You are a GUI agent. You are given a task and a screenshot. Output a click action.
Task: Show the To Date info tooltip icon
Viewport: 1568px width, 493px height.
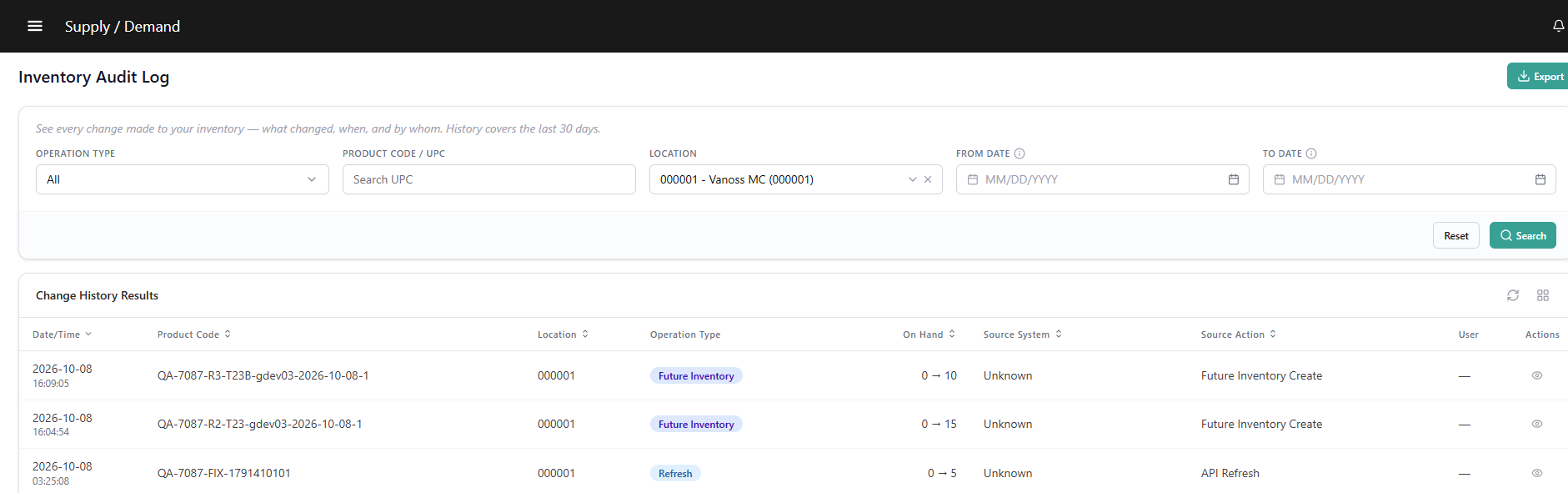pyautogui.click(x=1311, y=153)
